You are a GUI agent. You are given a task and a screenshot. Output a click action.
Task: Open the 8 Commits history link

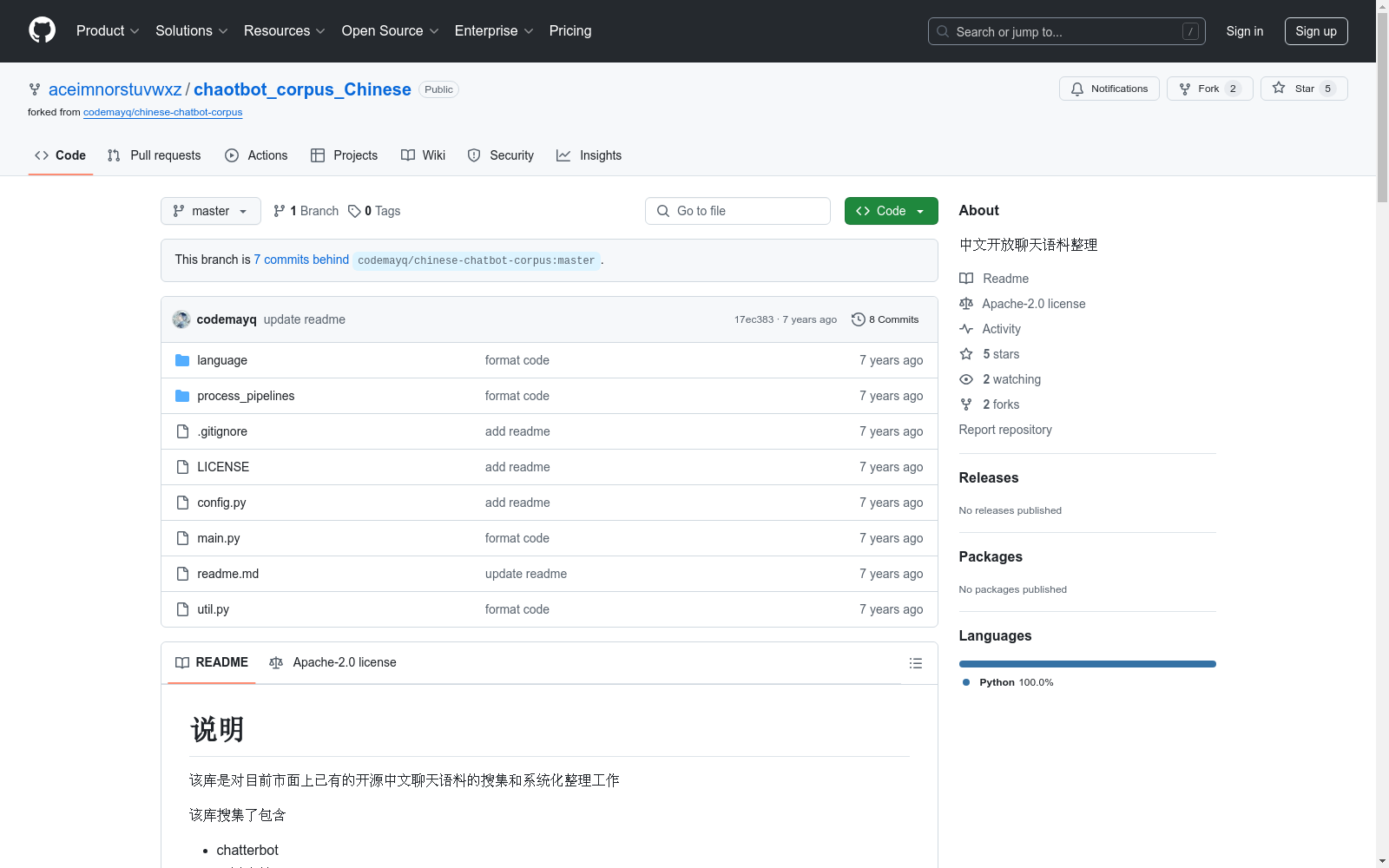[x=885, y=319]
